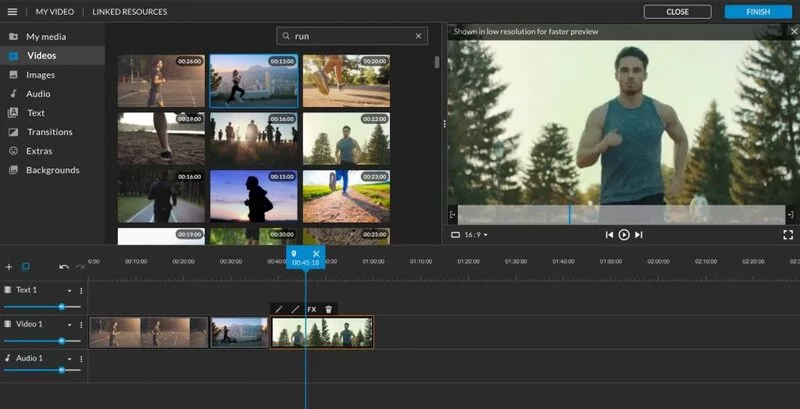Open the hamburger main menu

pos(12,12)
